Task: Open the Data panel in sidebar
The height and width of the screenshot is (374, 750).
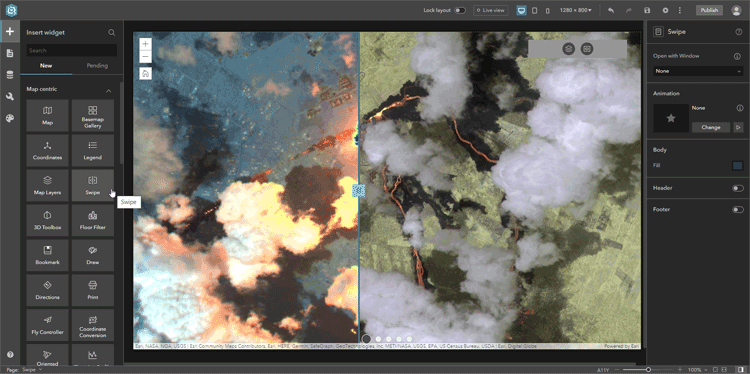Action: click(x=10, y=75)
